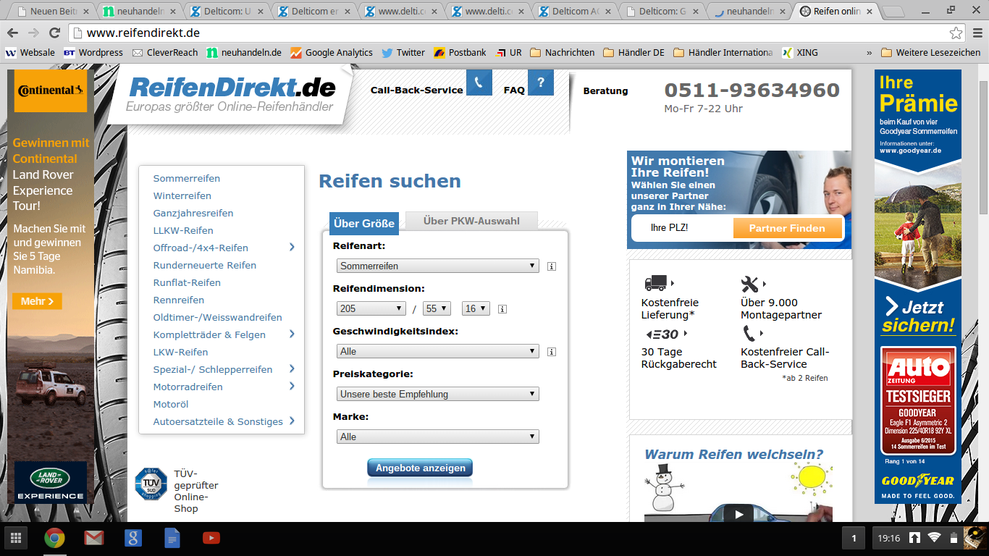Click the Reifenart info icon
Screen dimensions: 989x556
(x=551, y=267)
